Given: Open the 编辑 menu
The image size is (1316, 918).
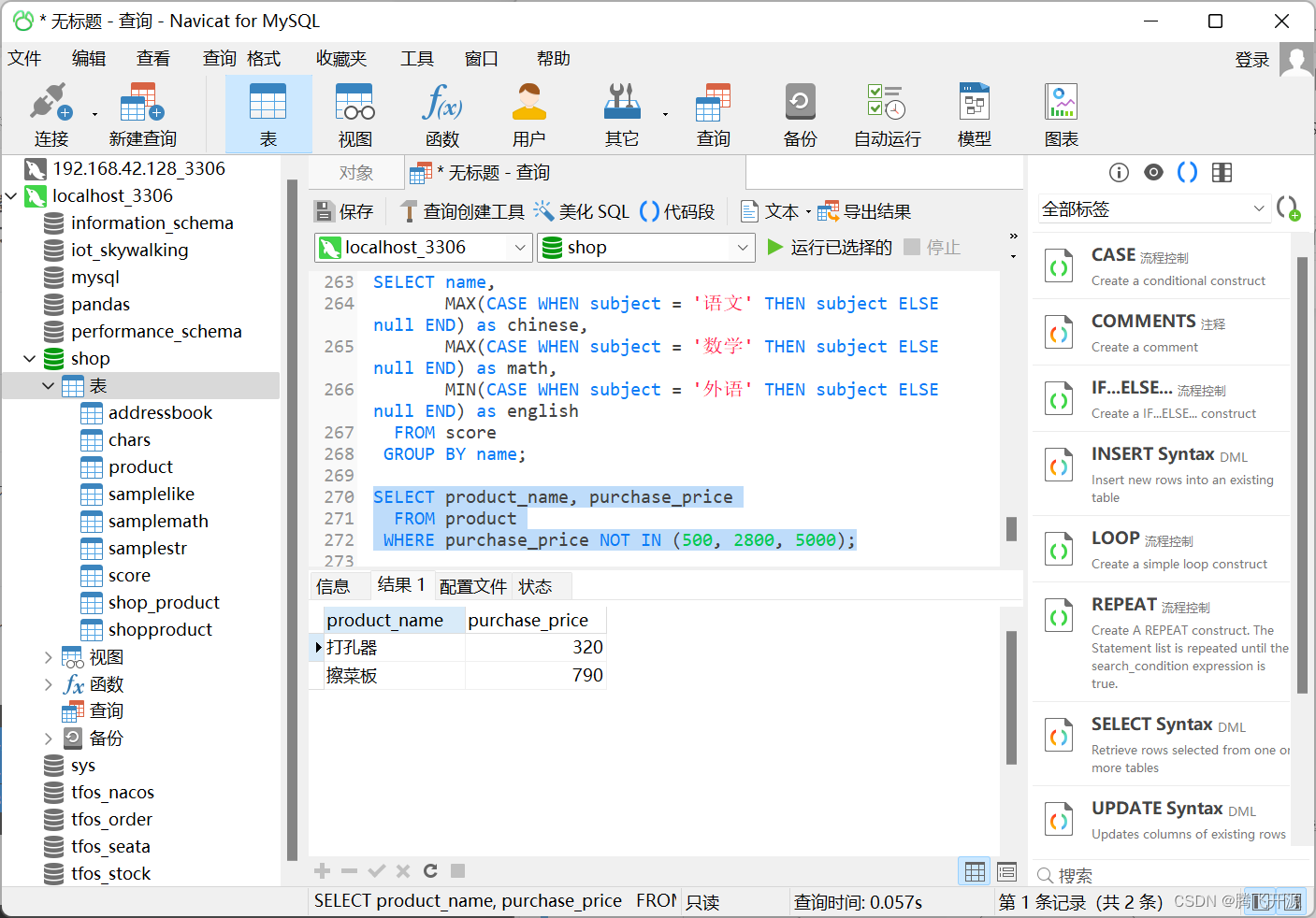Looking at the screenshot, I should pos(89,59).
